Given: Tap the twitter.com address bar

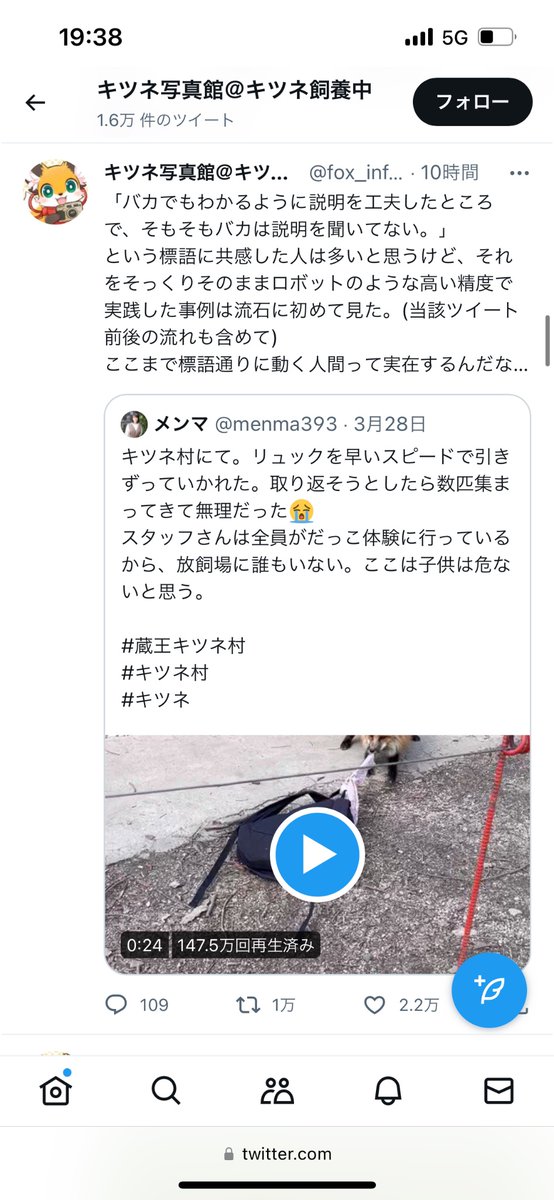Looking at the screenshot, I should tap(277, 1153).
